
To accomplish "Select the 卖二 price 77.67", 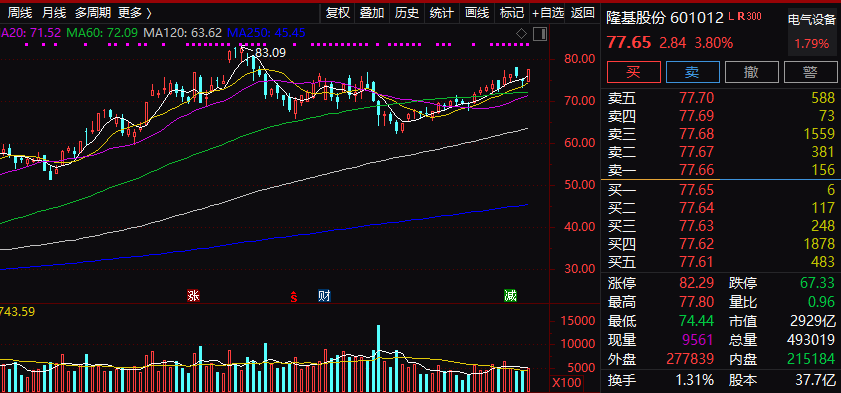I will pos(697,152).
